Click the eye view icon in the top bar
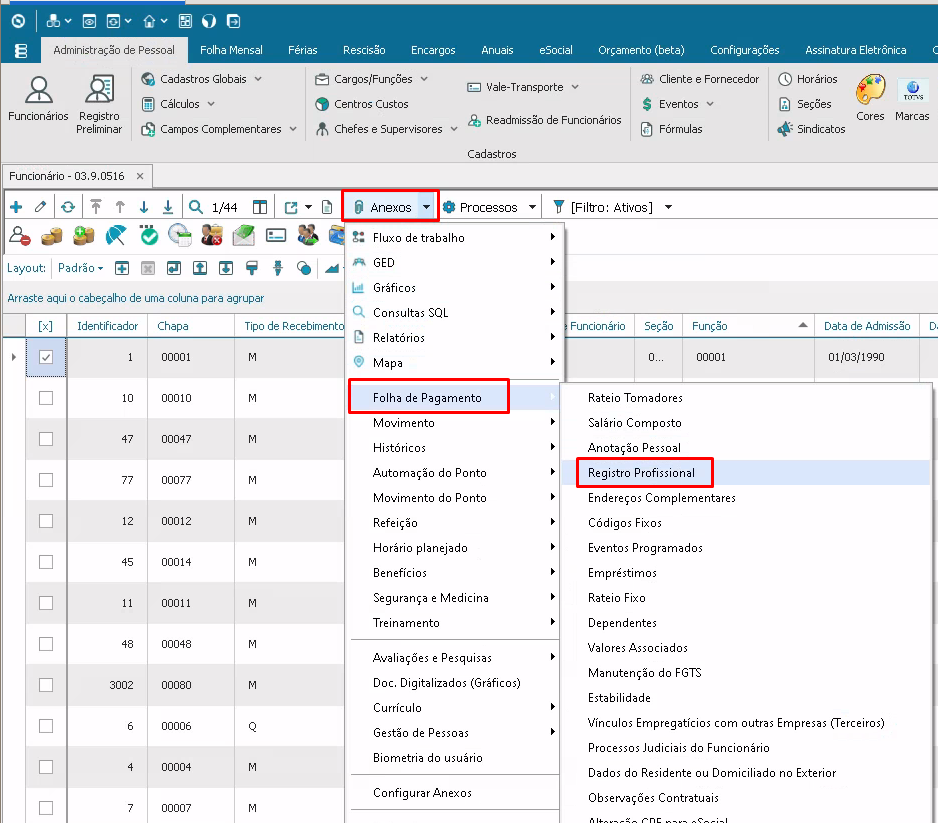Screen dimensions: 938x823 pyautogui.click(x=89, y=22)
